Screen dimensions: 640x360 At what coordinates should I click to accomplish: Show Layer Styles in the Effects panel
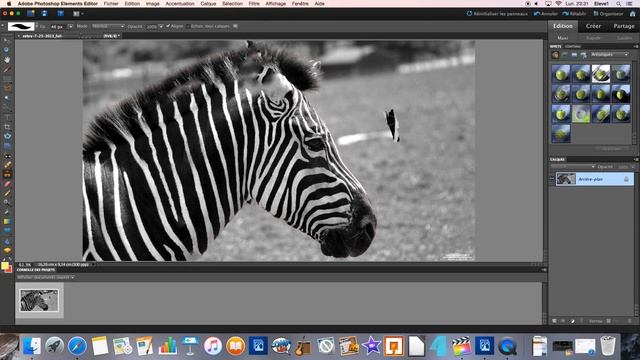point(565,55)
